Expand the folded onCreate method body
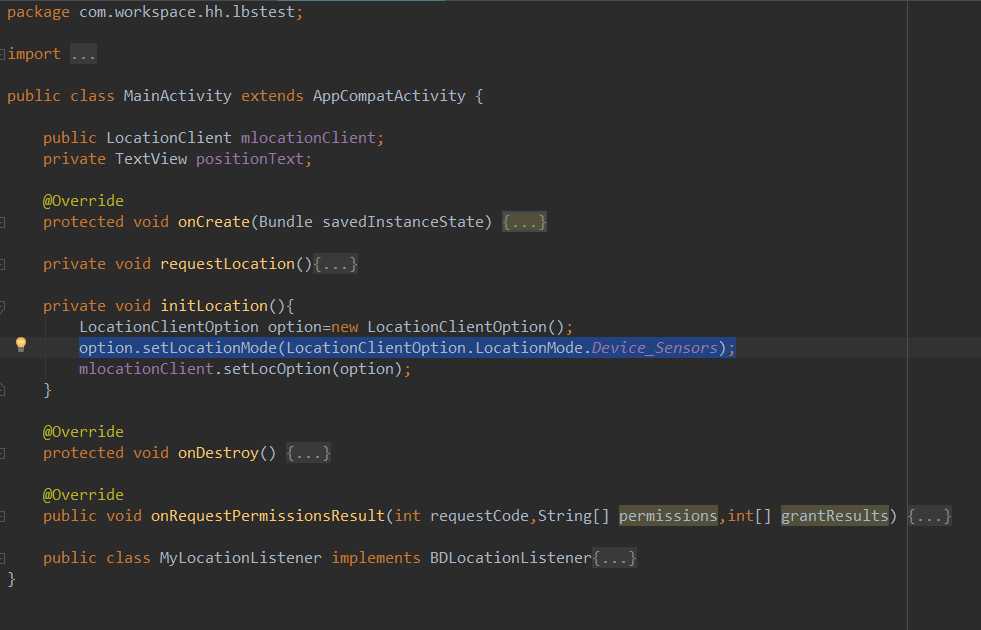The height and width of the screenshot is (630, 981). tap(524, 222)
